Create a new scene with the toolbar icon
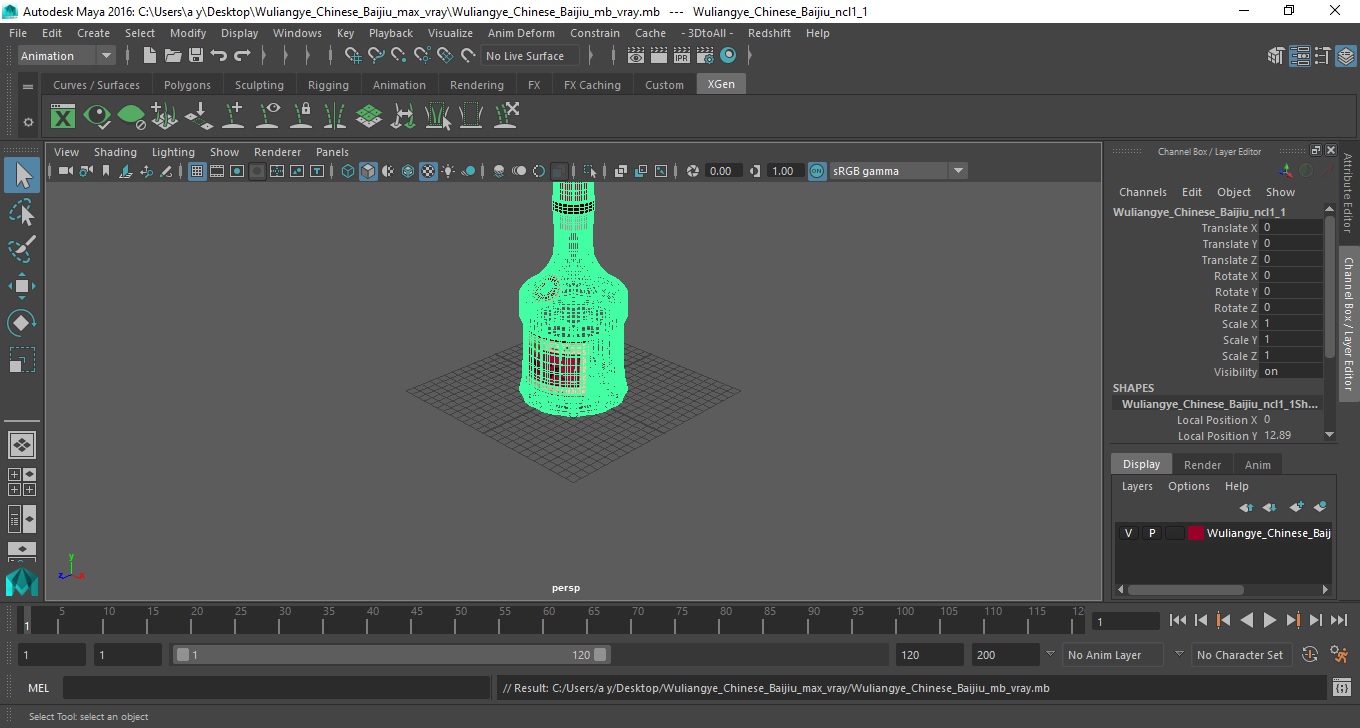 [x=150, y=56]
